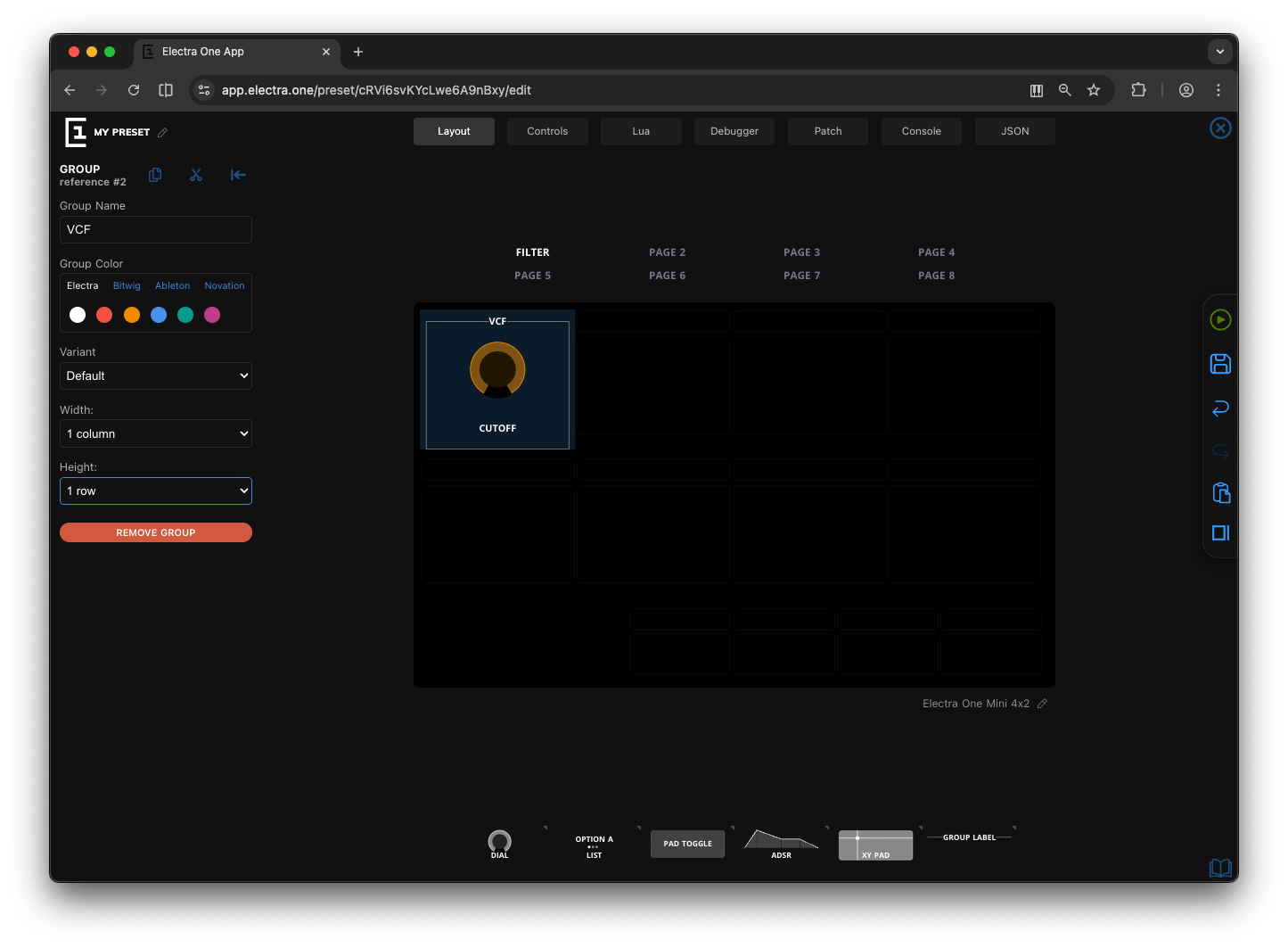Open documentation book icon at bottom right
The height and width of the screenshot is (948, 1288).
1219,868
